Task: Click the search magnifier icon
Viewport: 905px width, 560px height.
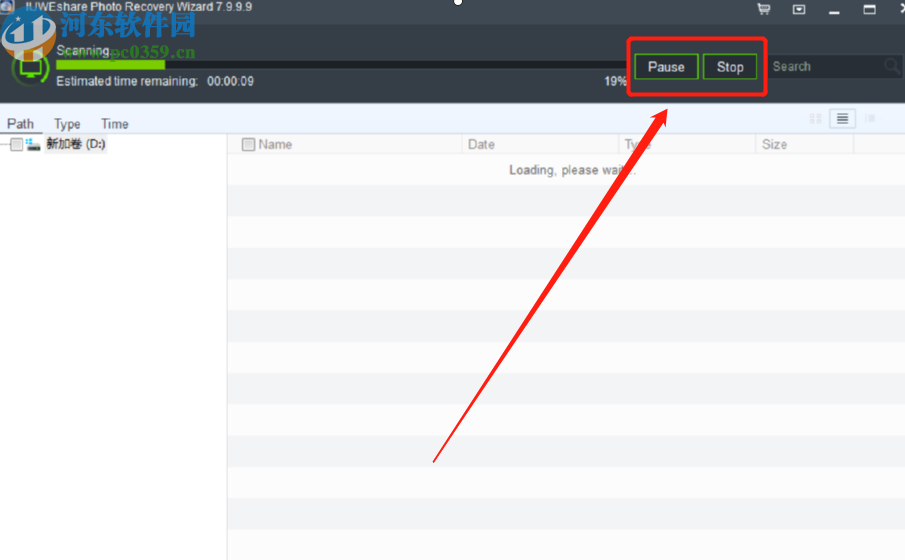Action: pyautogui.click(x=892, y=66)
